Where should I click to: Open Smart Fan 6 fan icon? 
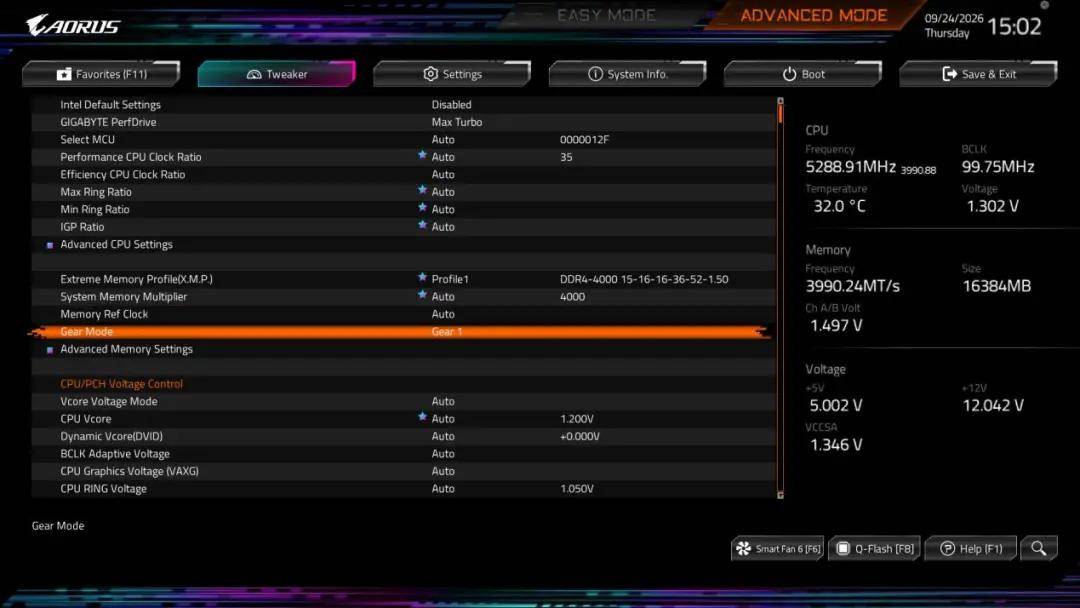click(x=743, y=549)
